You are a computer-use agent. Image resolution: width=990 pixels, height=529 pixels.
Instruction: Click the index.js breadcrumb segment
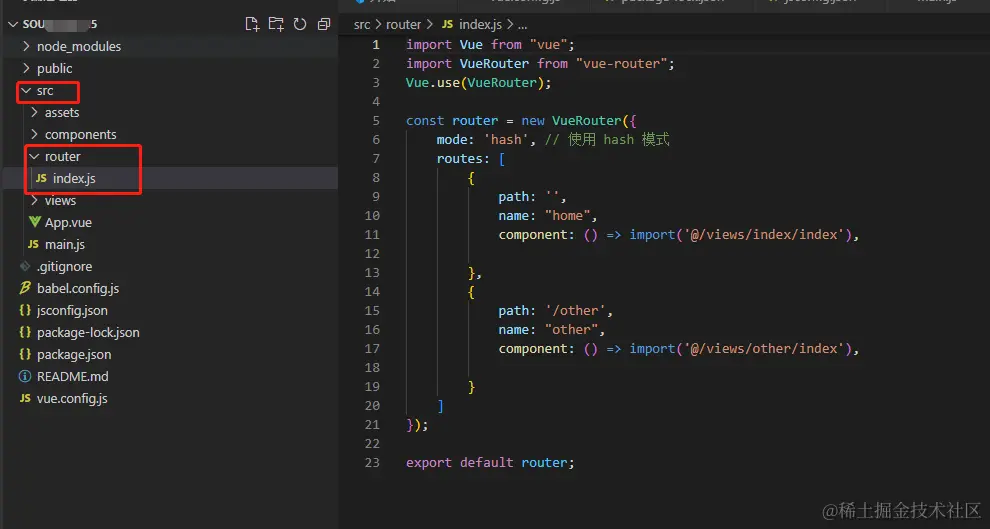[x=480, y=24]
